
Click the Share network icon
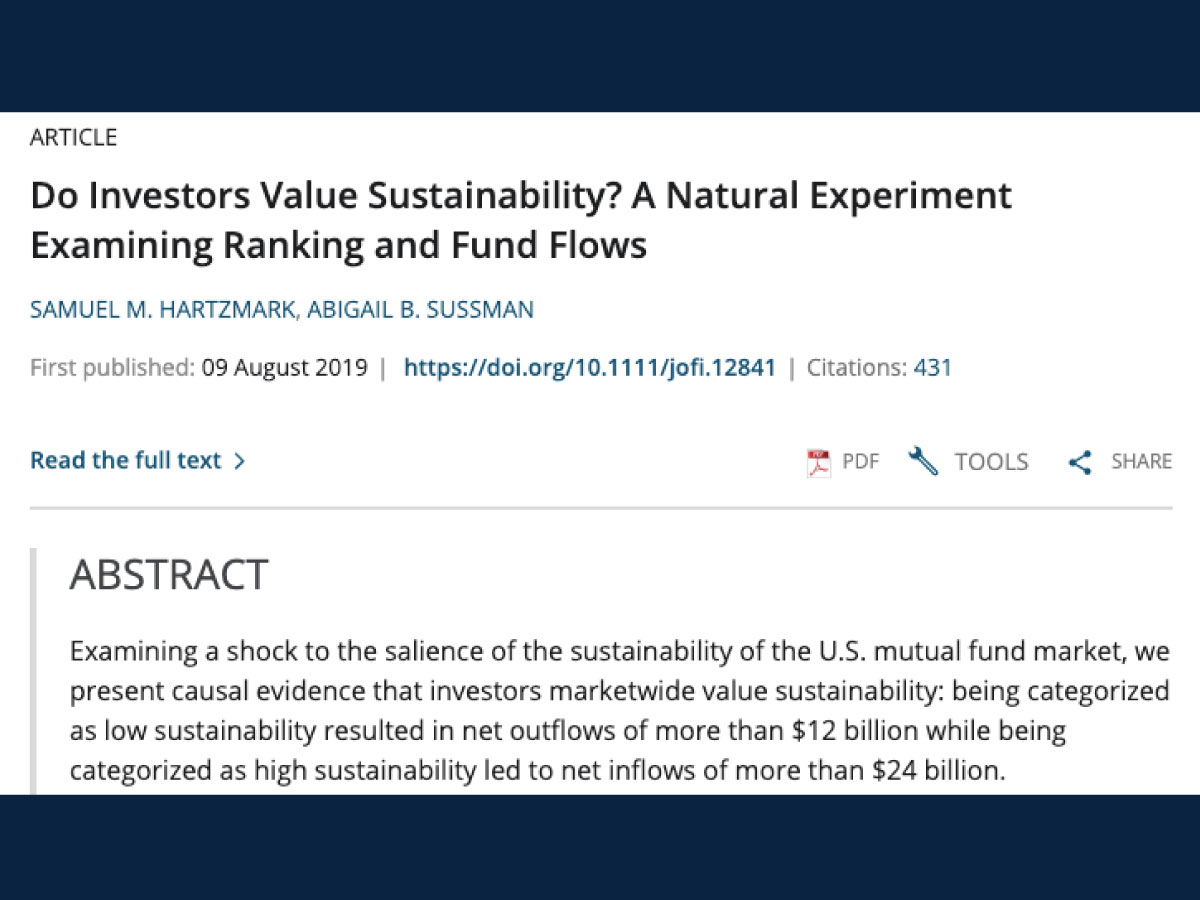click(x=1079, y=462)
